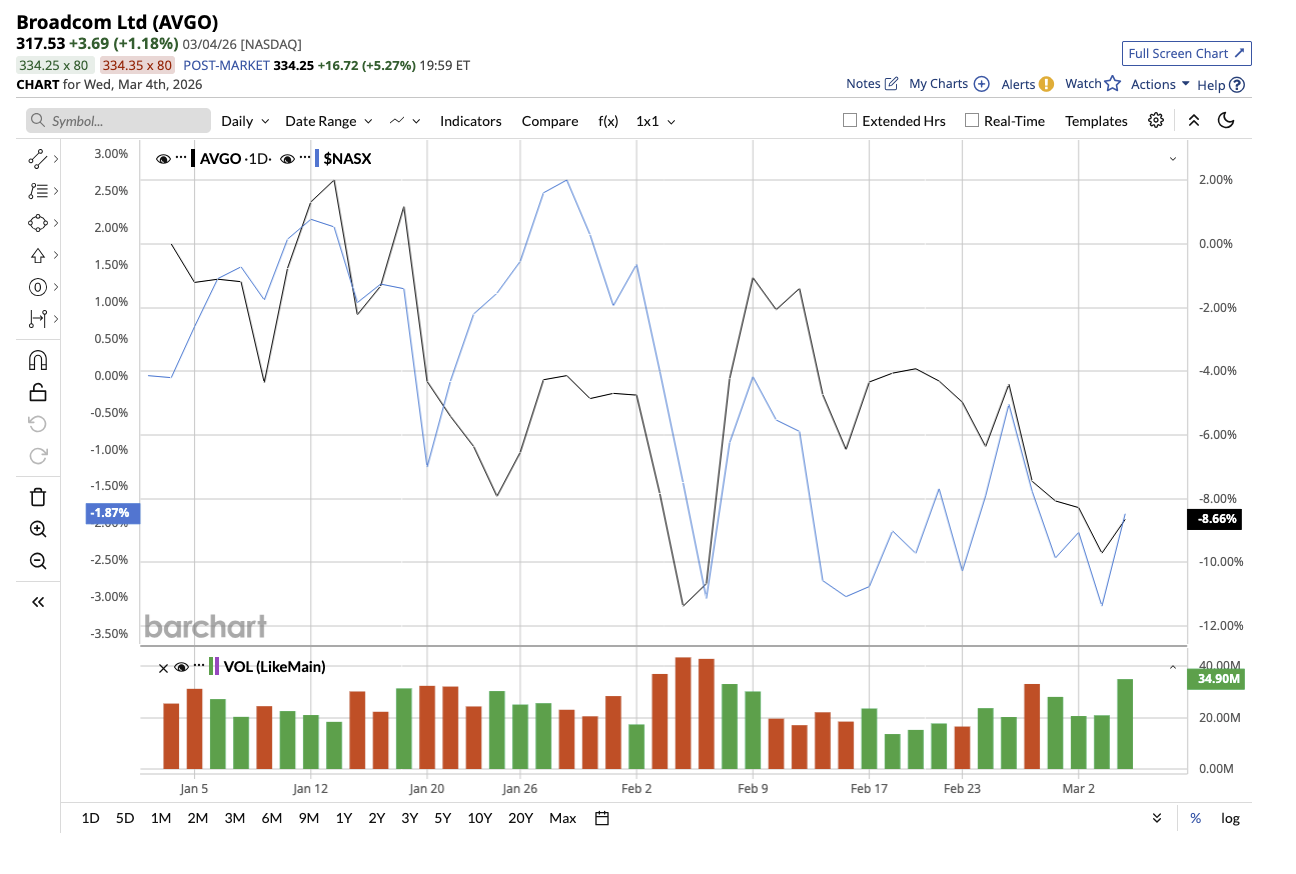
Task: Select the 1M time range
Action: click(x=161, y=818)
